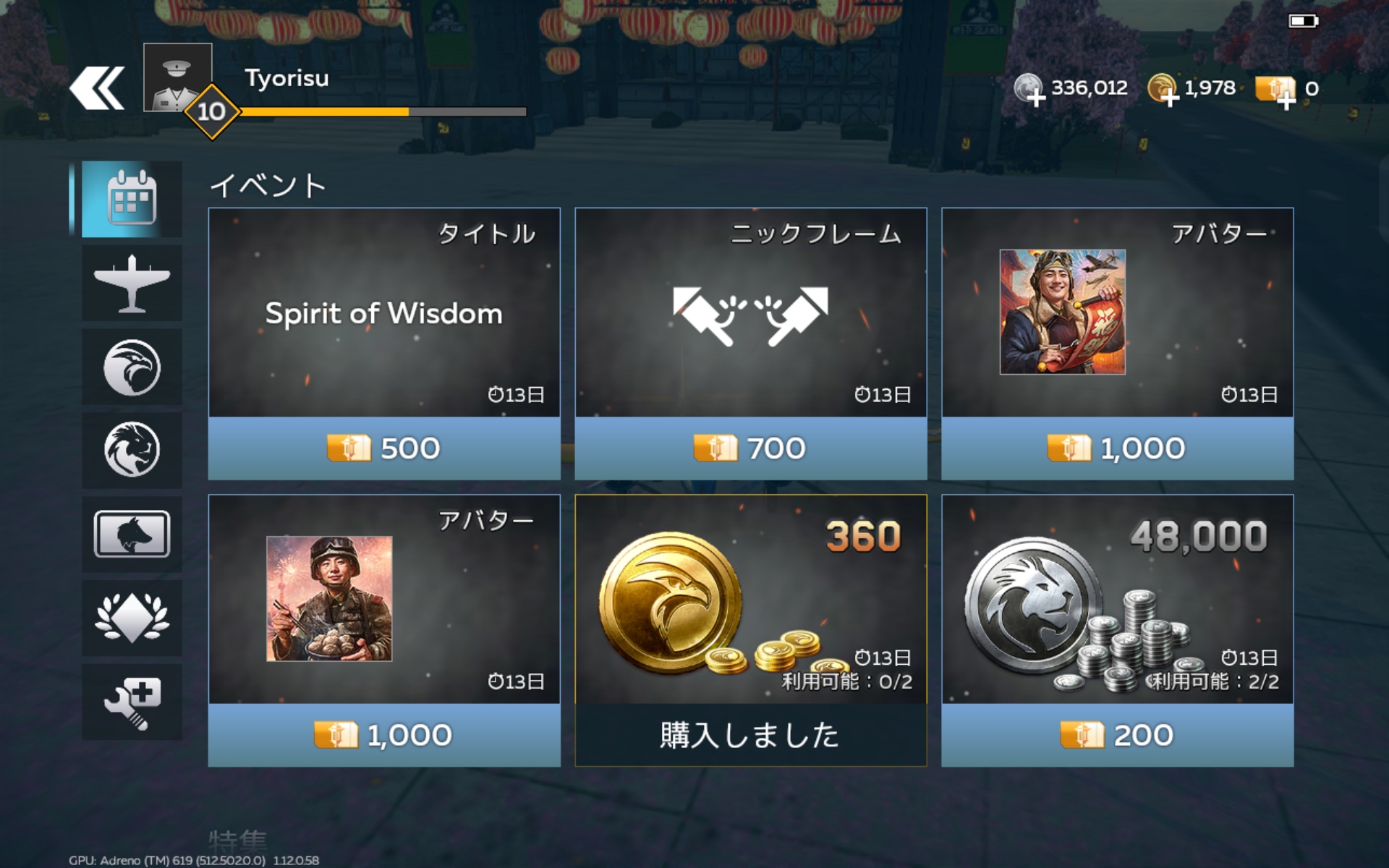The image size is (1389, 868).
Task: Select the purchased 360 golden eagles card
Action: point(751,630)
